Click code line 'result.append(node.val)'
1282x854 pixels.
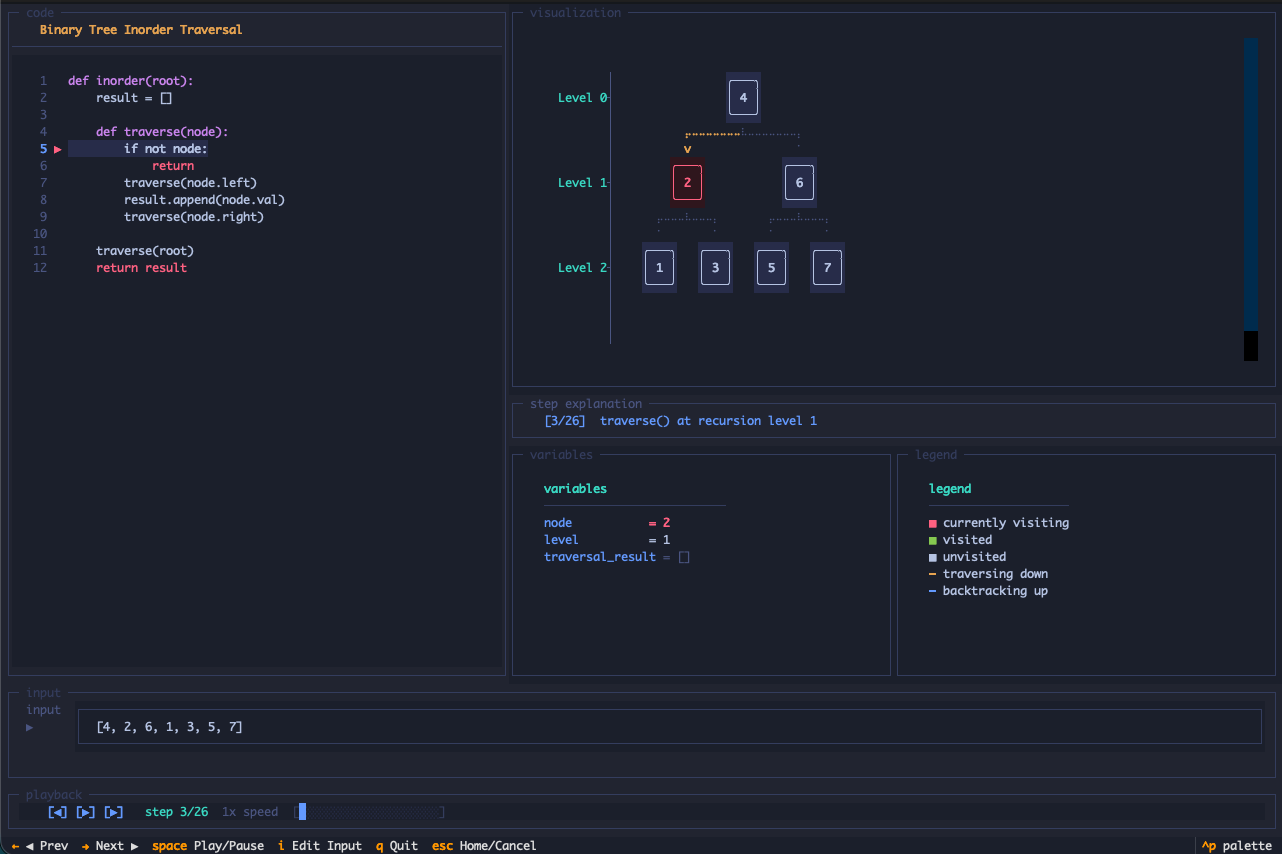204,200
